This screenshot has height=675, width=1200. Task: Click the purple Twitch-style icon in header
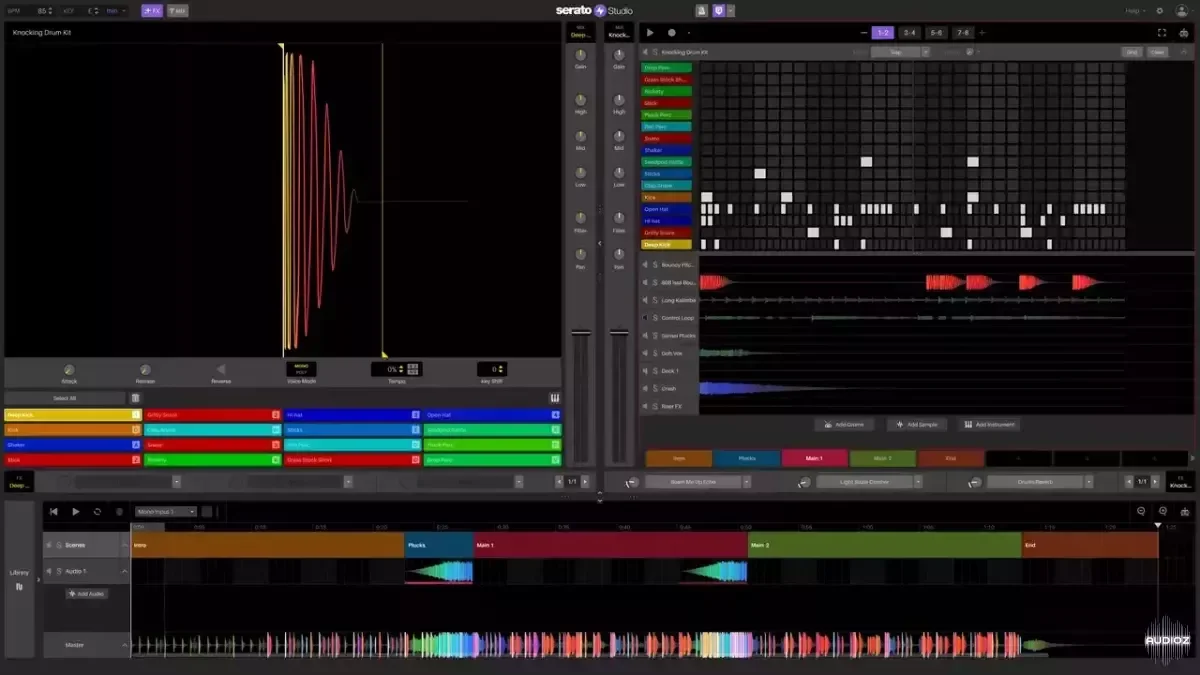coord(718,10)
